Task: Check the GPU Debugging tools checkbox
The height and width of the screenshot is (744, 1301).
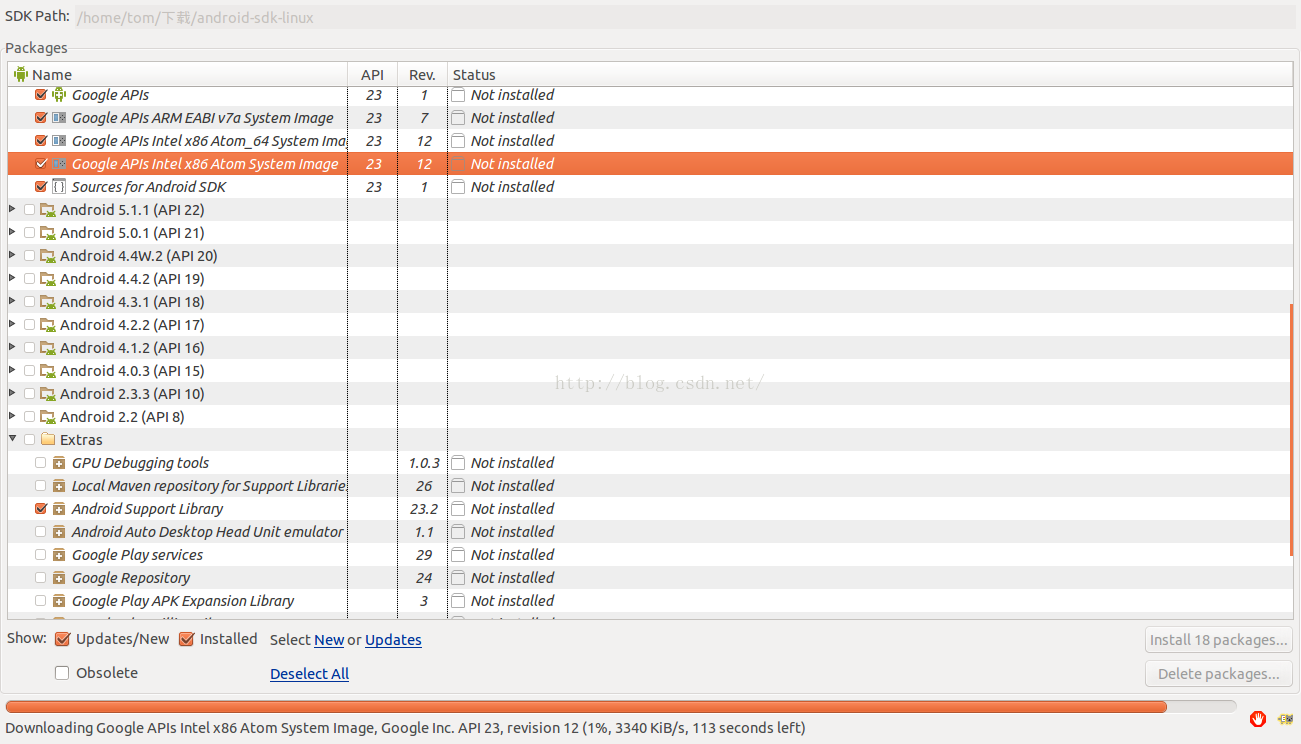Action: point(41,463)
